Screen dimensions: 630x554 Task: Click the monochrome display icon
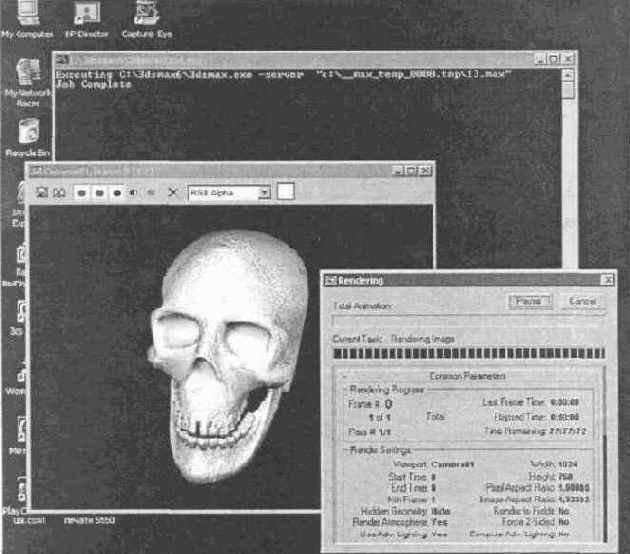pos(150,191)
